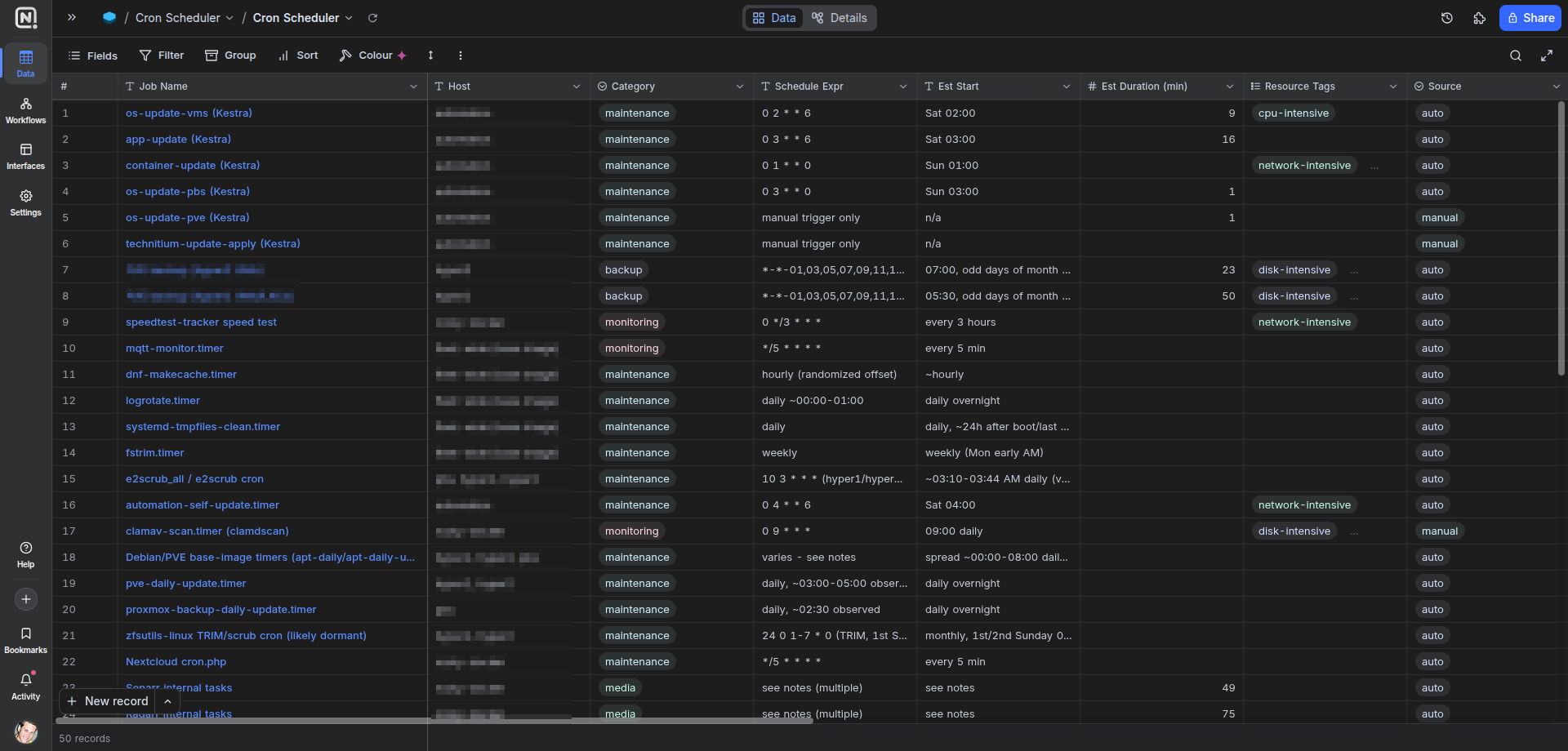The image size is (1568, 751).
Task: Open revision history clock icon
Action: coord(1447,18)
